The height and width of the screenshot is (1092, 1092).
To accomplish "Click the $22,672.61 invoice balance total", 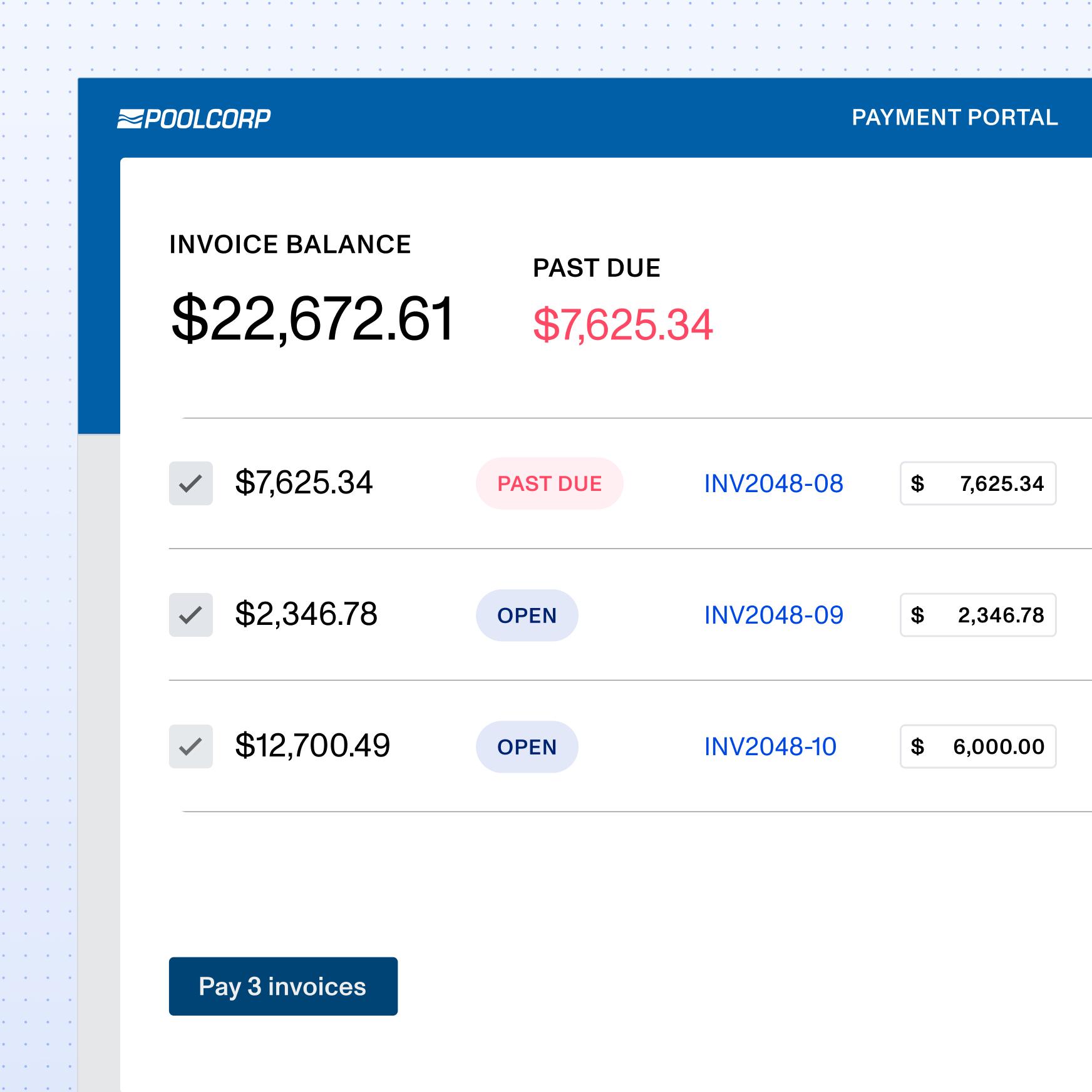I will (312, 318).
